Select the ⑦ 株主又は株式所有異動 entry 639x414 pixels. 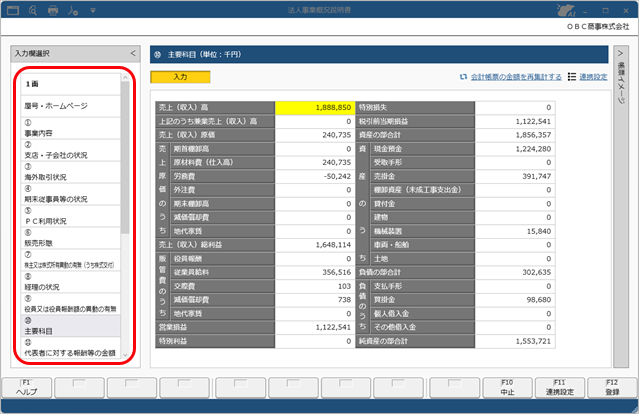[71, 260]
